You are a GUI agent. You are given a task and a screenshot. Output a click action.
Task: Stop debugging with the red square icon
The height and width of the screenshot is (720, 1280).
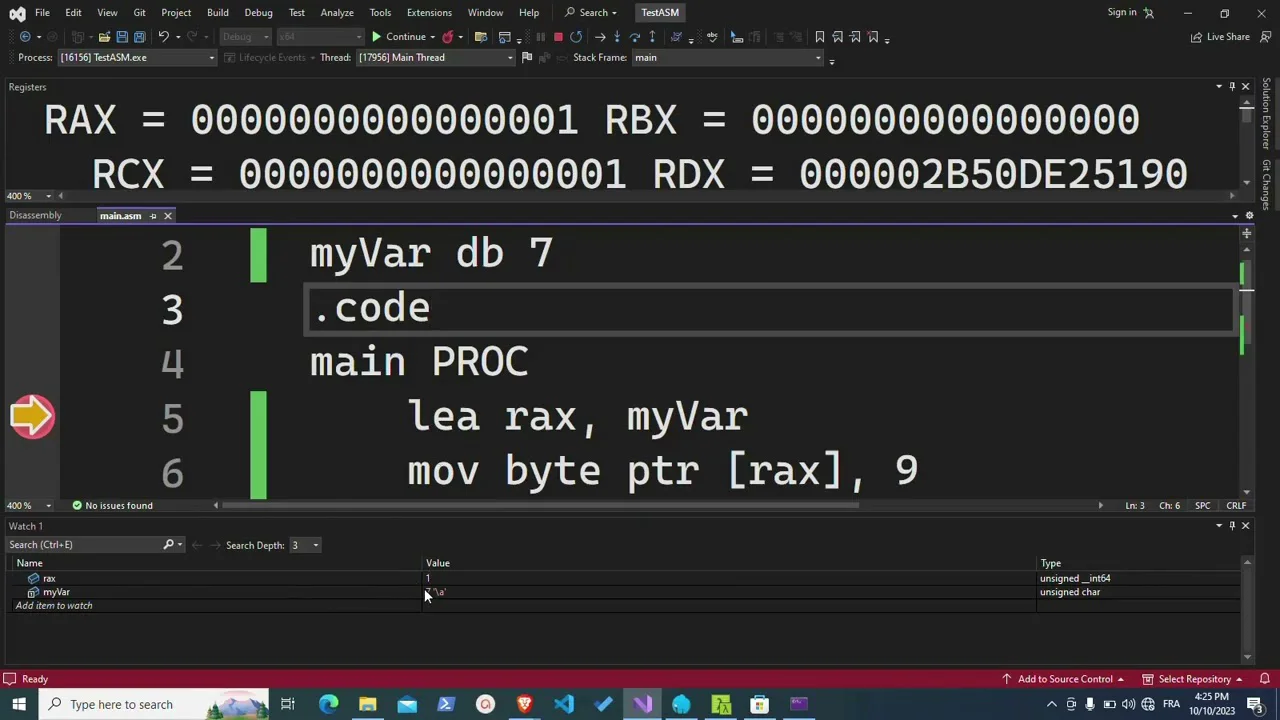(558, 37)
